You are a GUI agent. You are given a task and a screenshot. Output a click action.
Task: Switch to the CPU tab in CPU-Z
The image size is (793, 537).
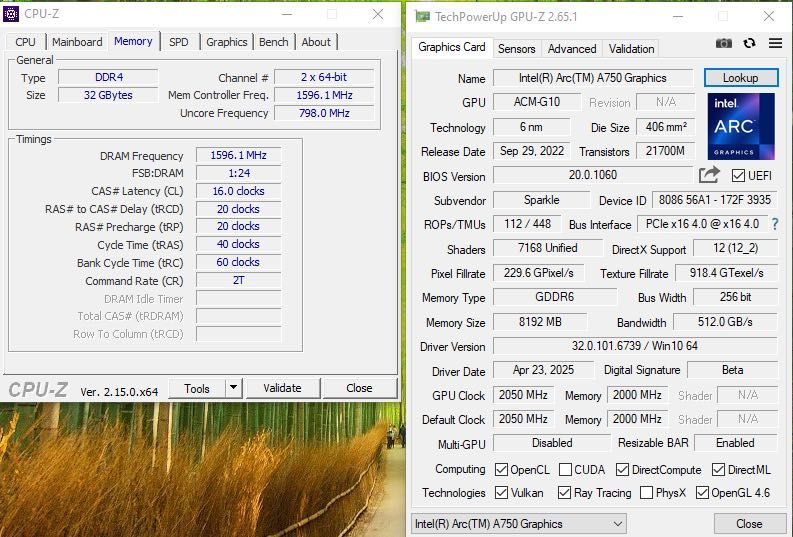click(25, 42)
